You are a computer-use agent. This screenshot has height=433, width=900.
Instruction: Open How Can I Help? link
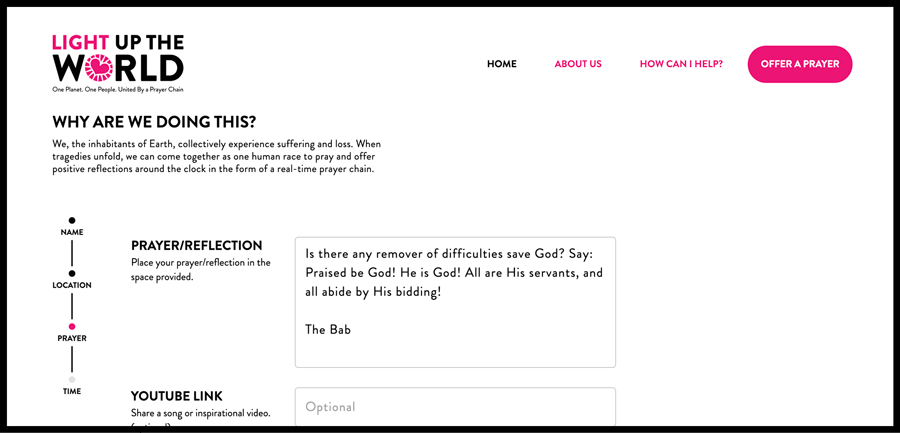[681, 64]
